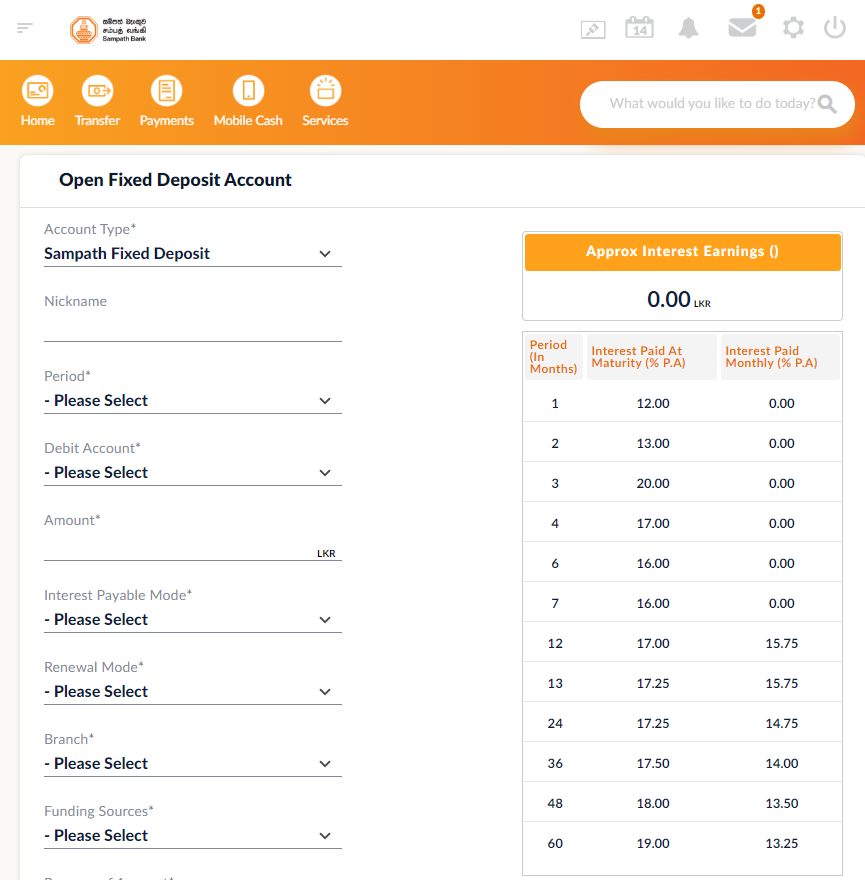
Task: Click the power logout icon
Action: (835, 28)
